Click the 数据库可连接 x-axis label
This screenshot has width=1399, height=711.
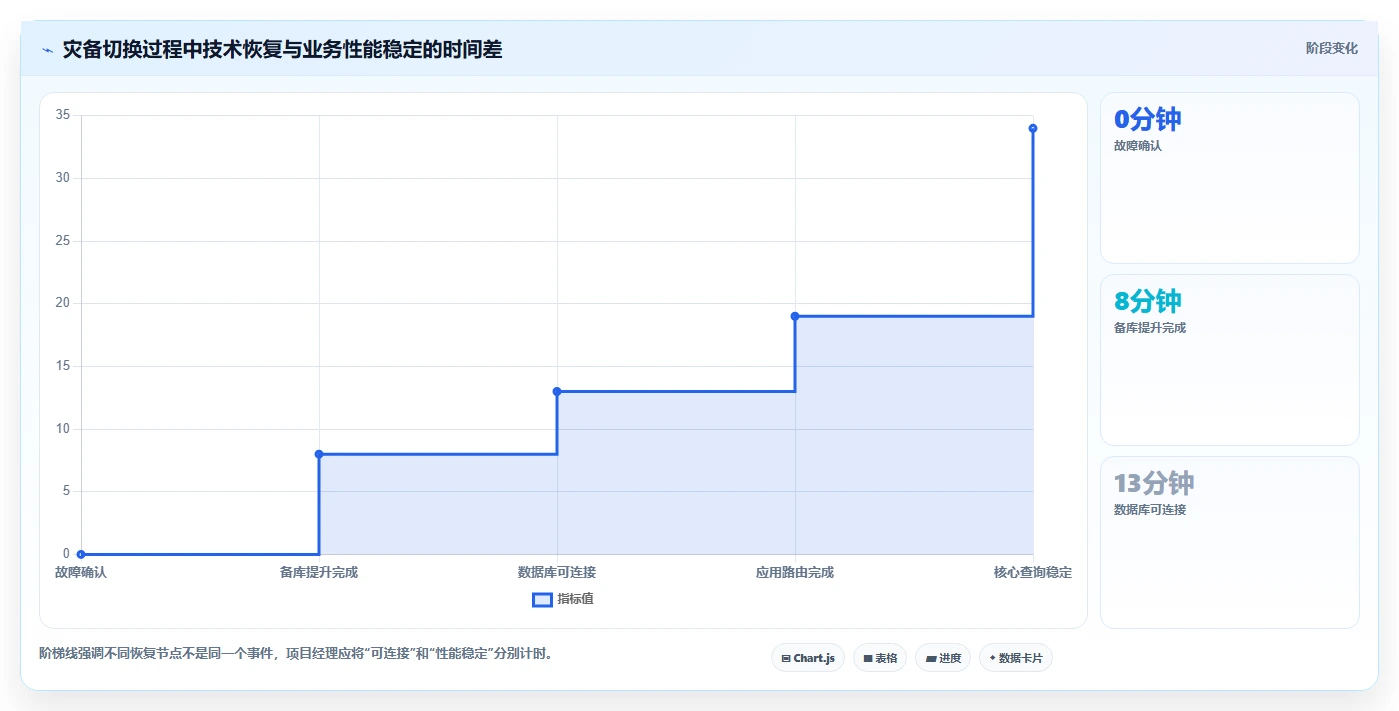(x=557, y=573)
